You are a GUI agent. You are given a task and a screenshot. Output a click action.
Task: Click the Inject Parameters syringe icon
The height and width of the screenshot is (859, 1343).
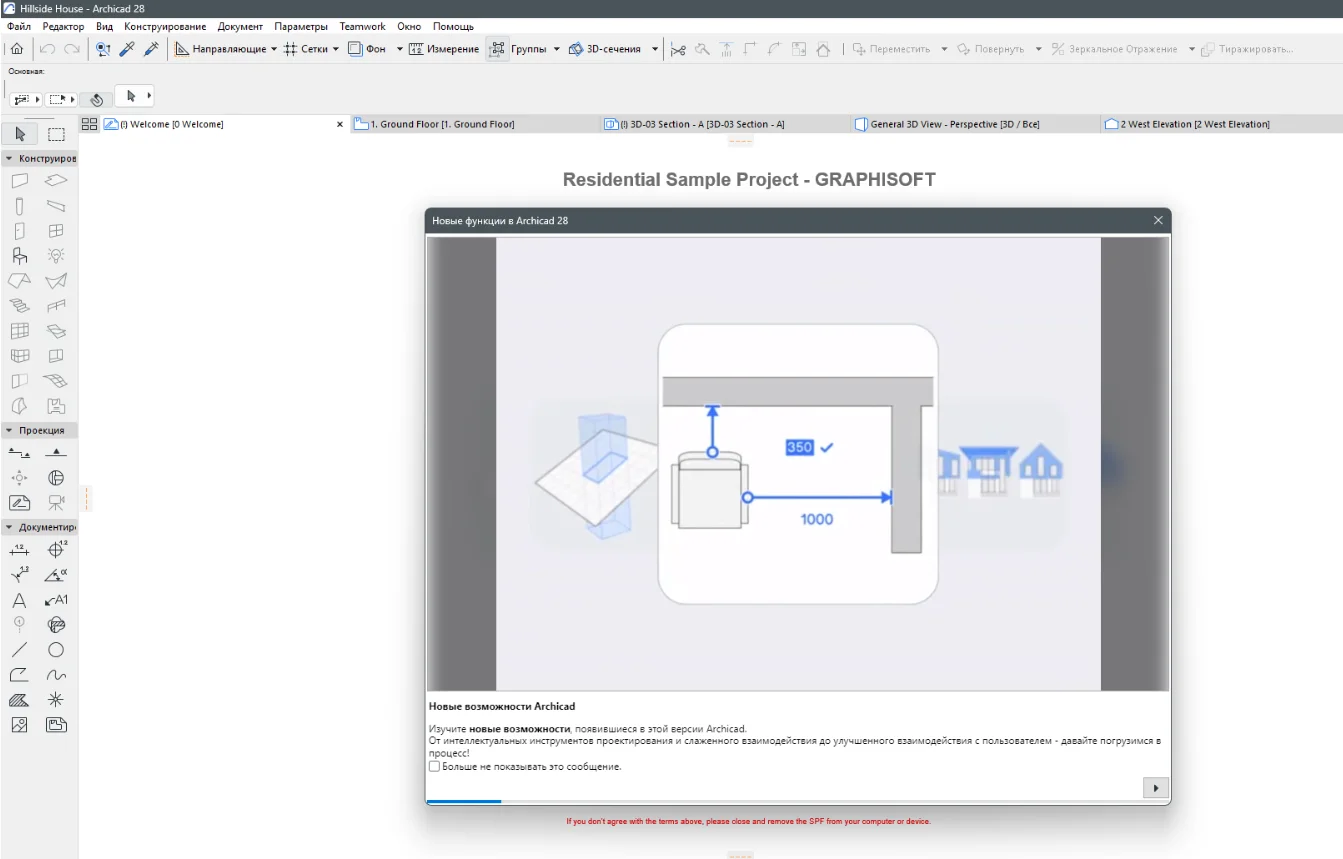click(152, 48)
